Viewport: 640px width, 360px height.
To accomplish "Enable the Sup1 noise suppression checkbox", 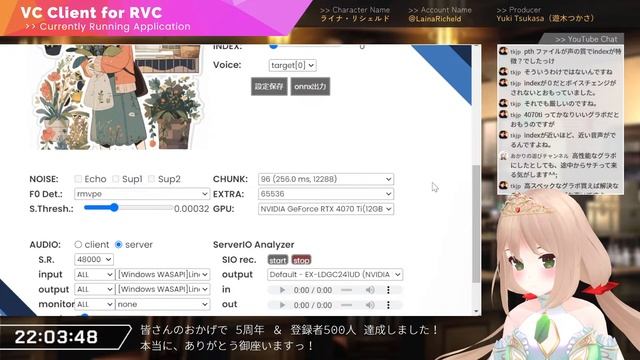I will point(116,179).
